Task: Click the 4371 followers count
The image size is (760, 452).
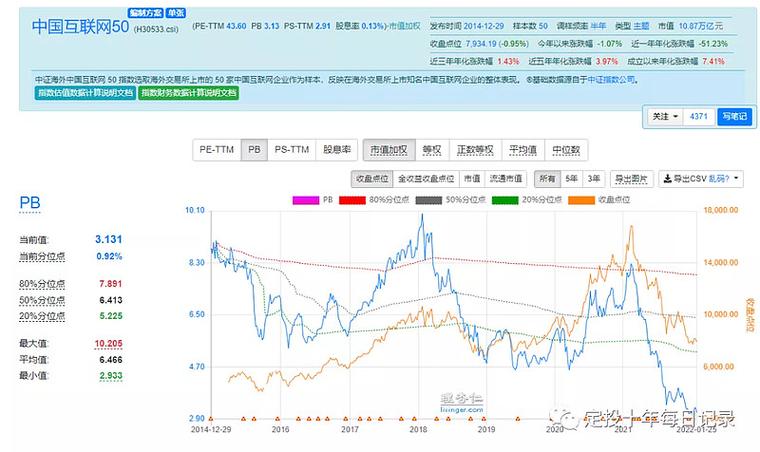Action: [x=698, y=116]
